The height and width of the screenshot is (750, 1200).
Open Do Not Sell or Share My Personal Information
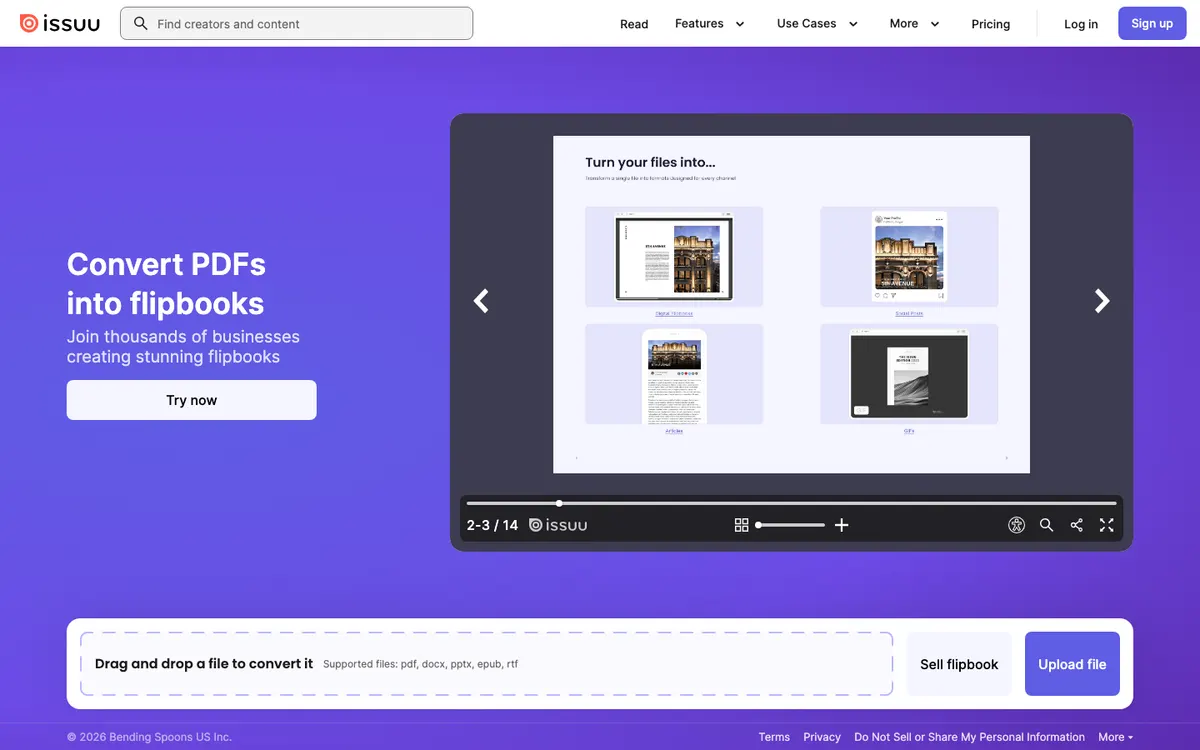click(970, 737)
